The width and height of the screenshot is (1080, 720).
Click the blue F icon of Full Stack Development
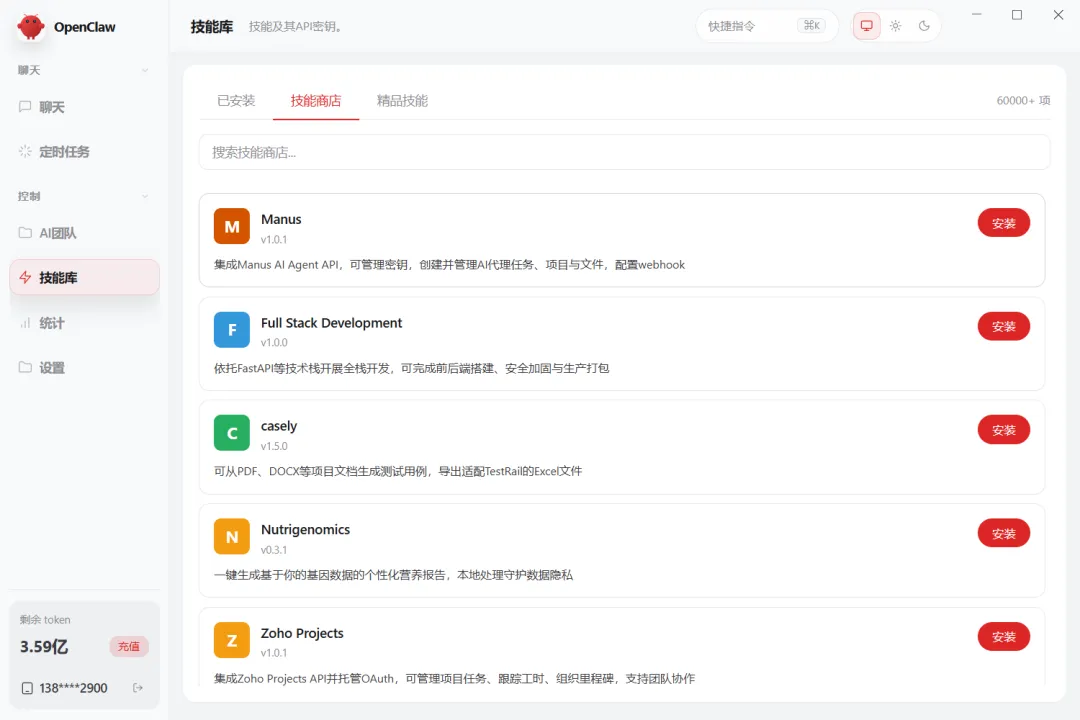(231, 329)
